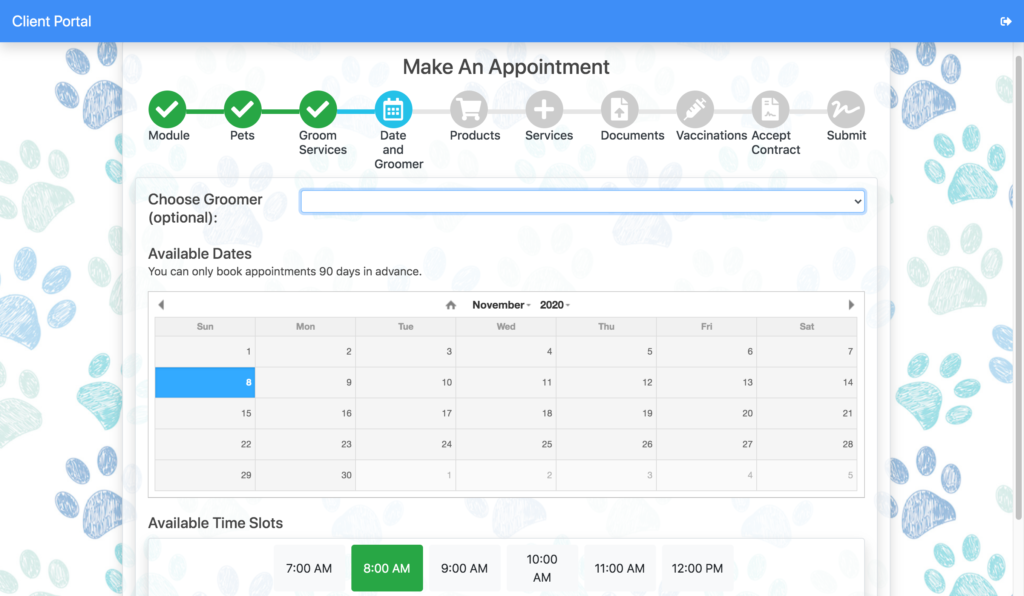The width and height of the screenshot is (1024, 596).
Task: Go to the Submit signature step icon
Action: 846,109
